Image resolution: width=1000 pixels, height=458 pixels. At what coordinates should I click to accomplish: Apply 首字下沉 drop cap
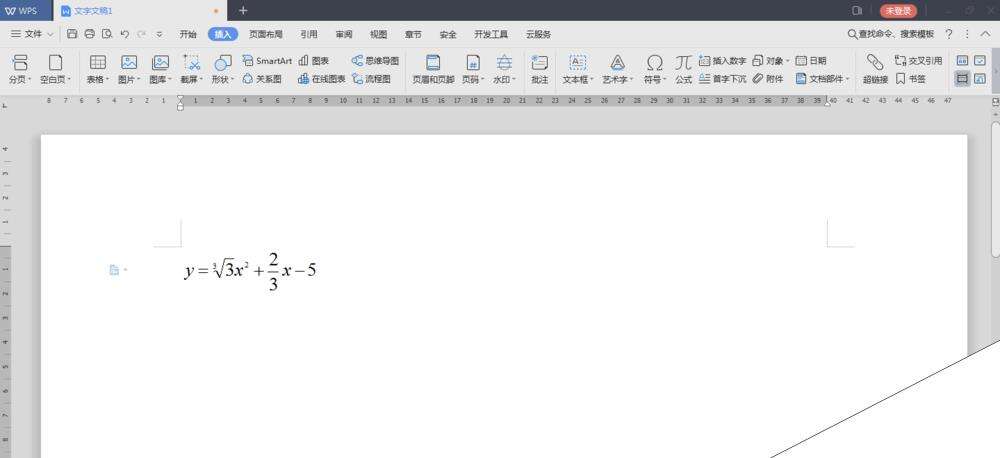(x=723, y=79)
